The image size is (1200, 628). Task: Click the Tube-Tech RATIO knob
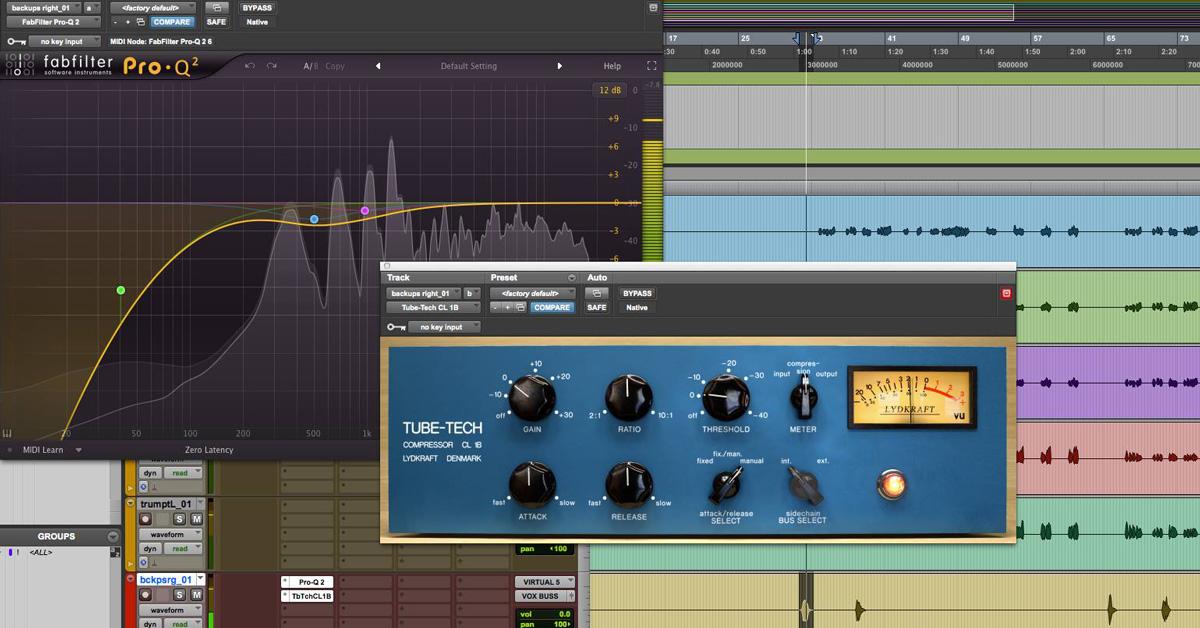[x=628, y=397]
